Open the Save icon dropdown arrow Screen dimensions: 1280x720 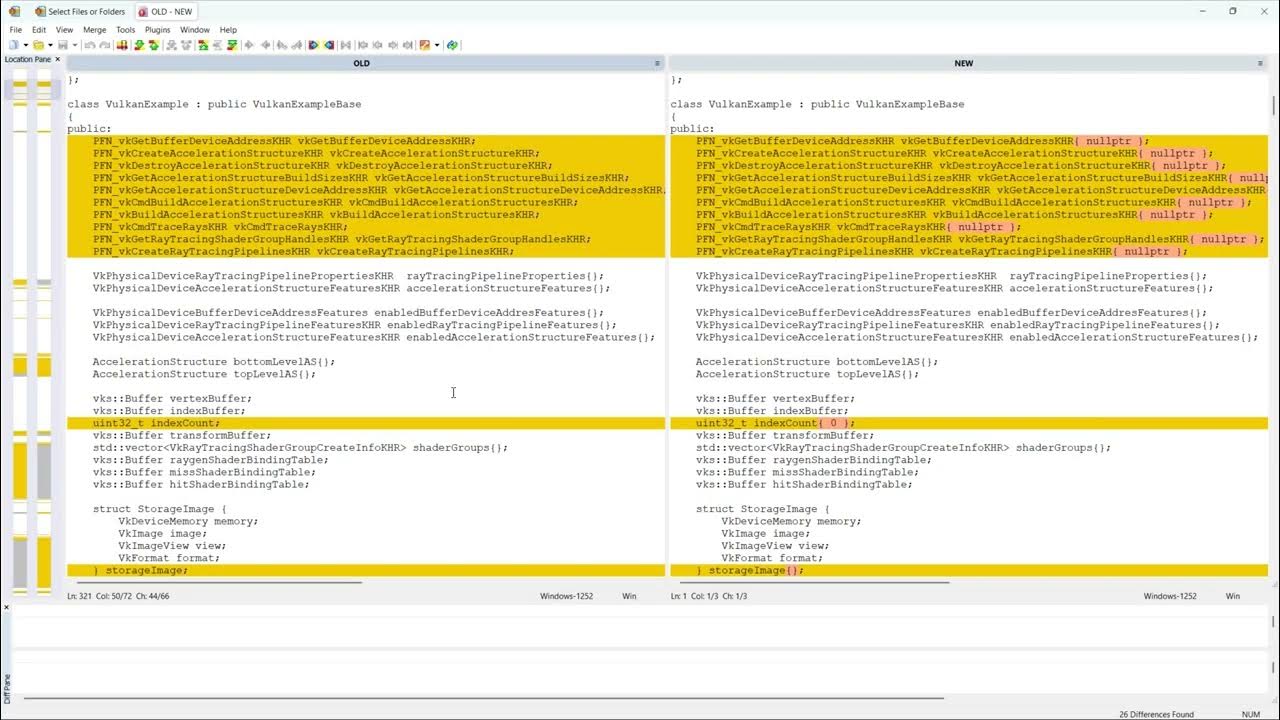75,45
